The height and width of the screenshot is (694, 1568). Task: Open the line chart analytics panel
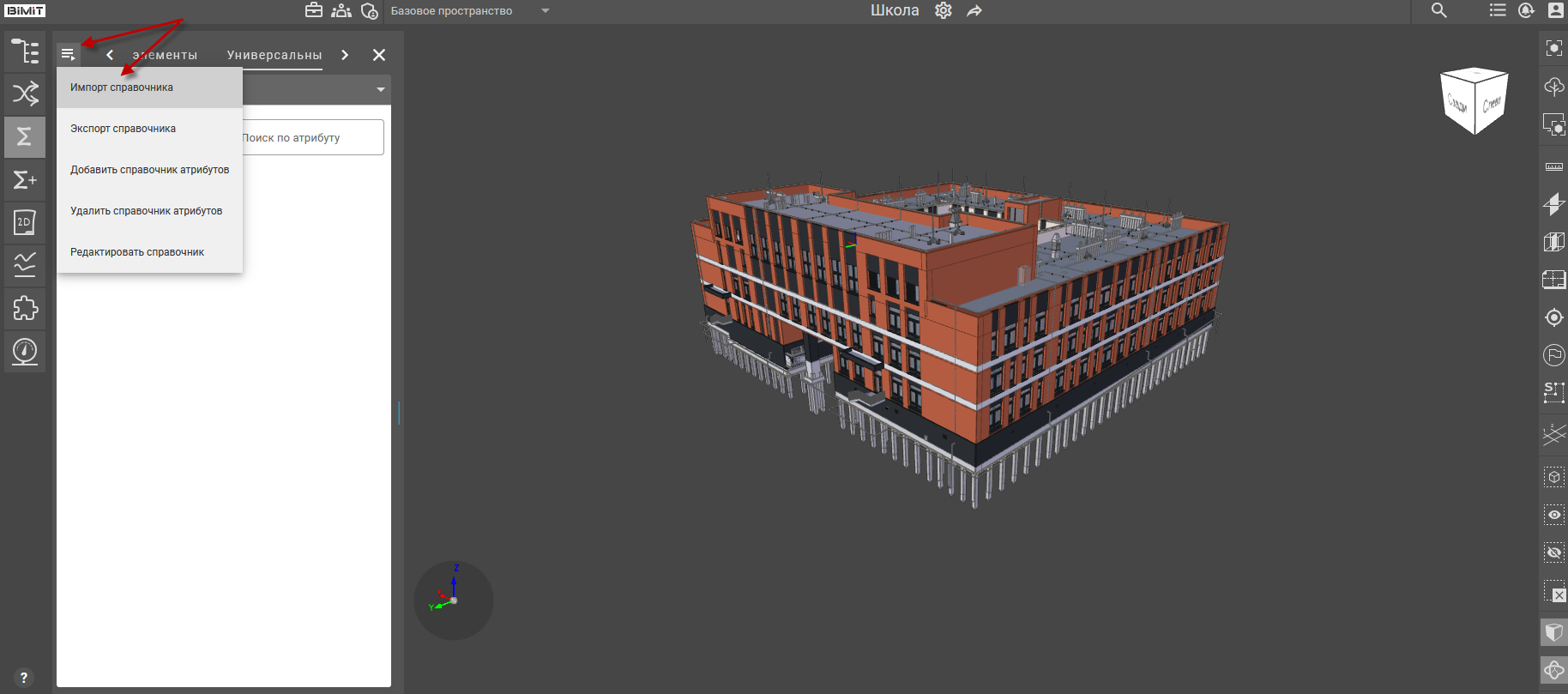click(x=25, y=265)
